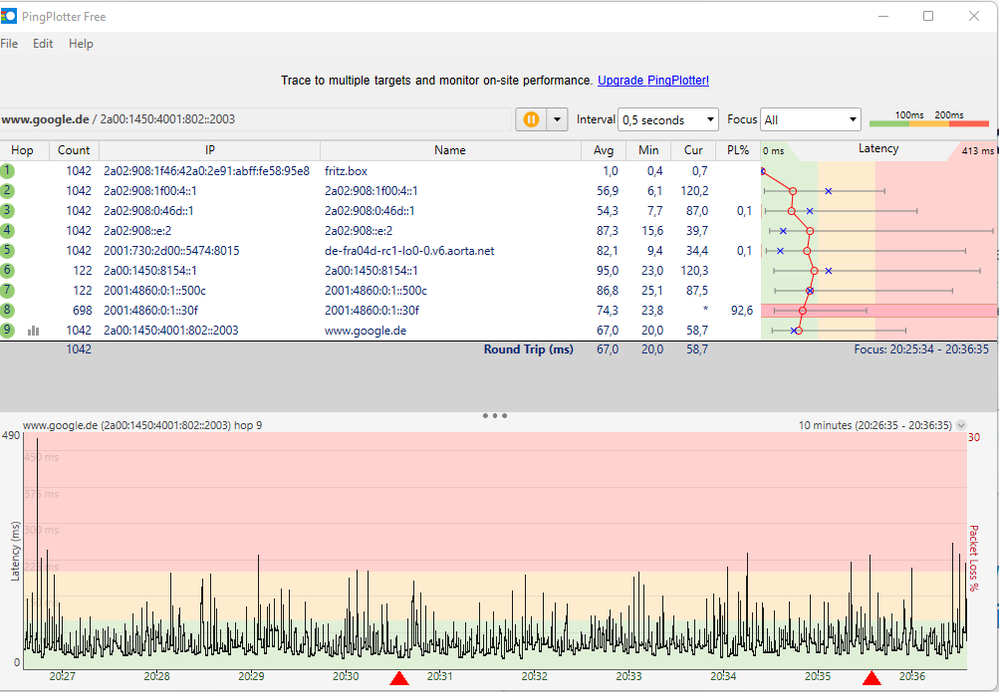Screen dimensions: 999x692
Task: Expand the Interval combo box
Action: [668, 120]
